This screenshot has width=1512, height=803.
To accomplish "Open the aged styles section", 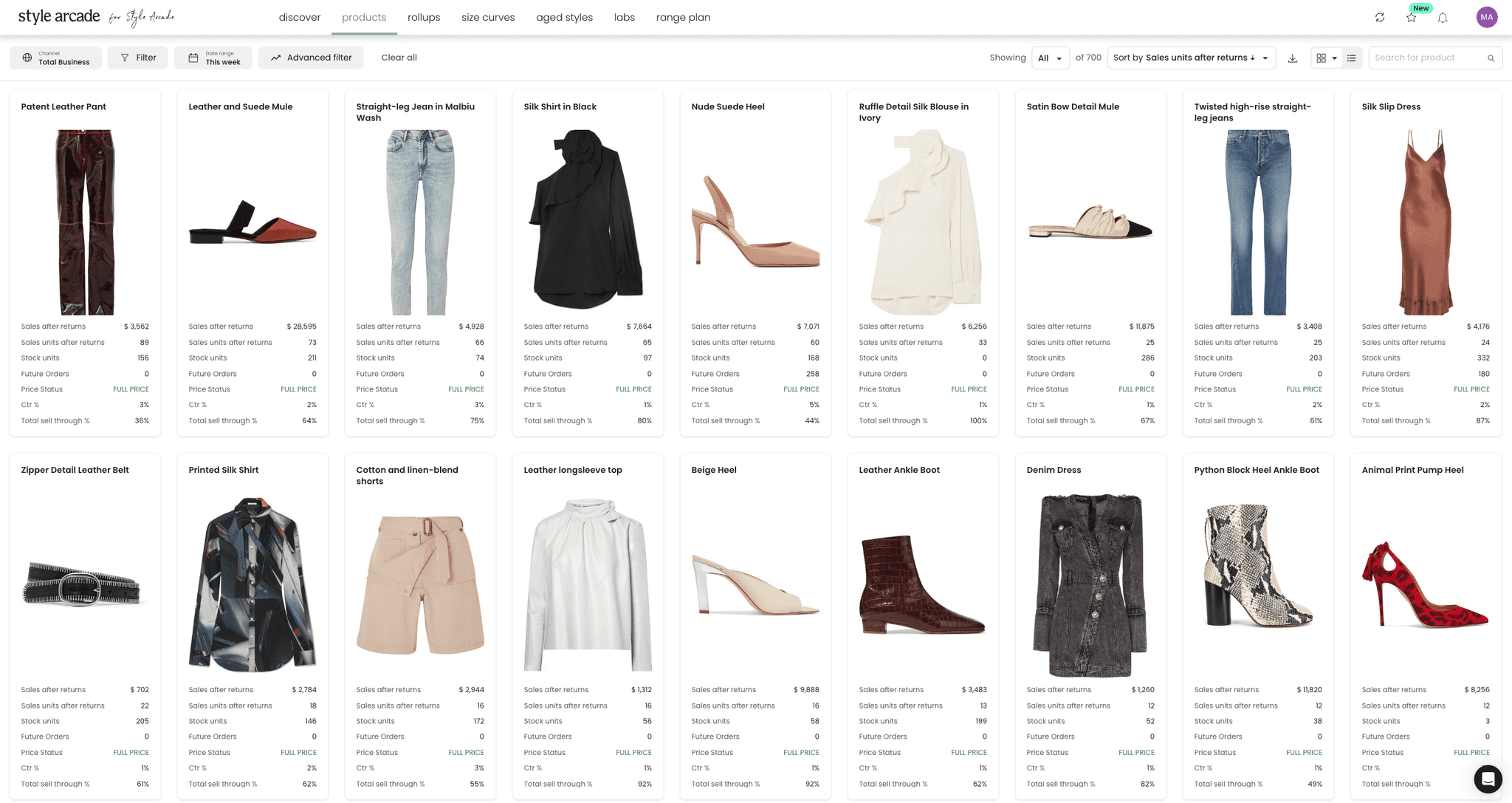I will pyautogui.click(x=564, y=17).
